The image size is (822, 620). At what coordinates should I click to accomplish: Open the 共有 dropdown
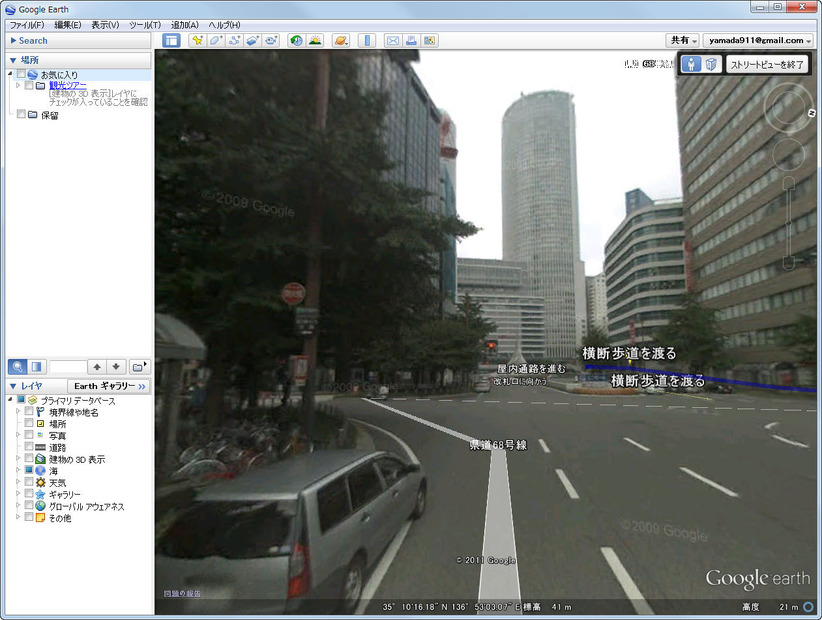683,40
